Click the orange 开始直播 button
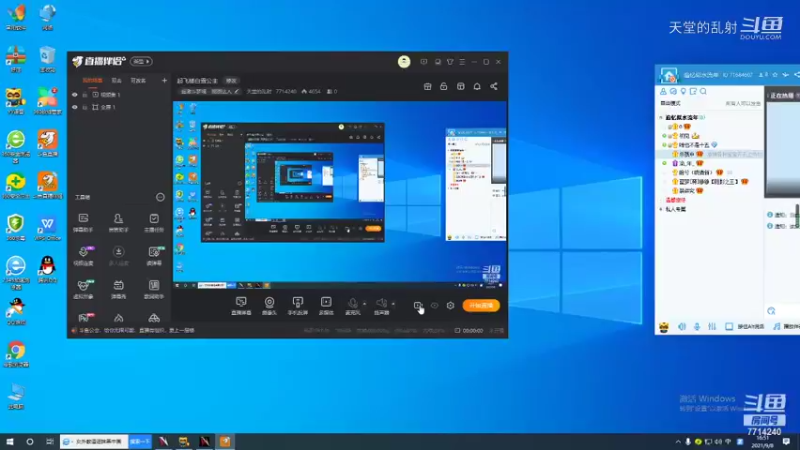 481,306
